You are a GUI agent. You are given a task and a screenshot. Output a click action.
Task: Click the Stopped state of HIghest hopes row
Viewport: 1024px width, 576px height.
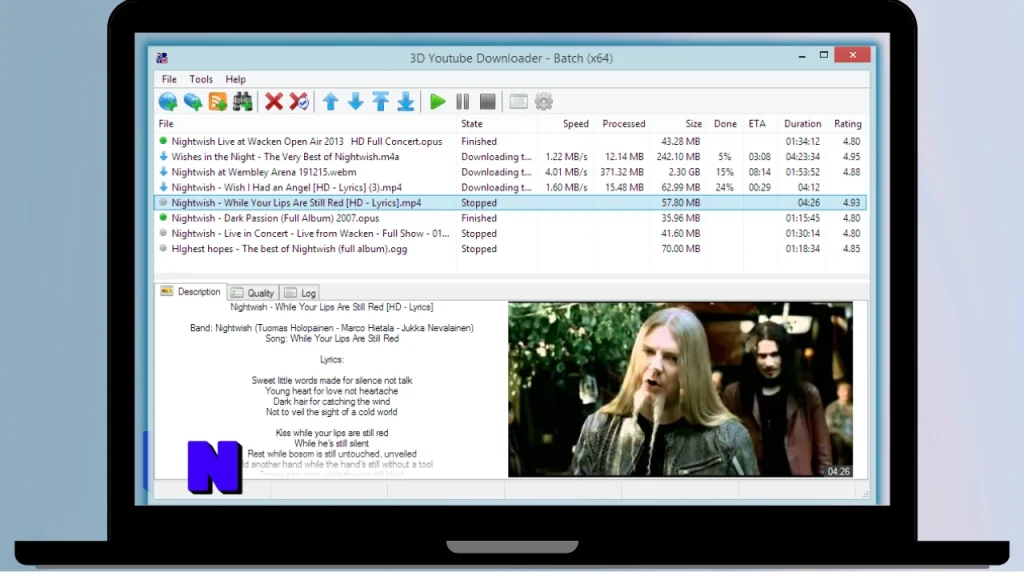click(x=479, y=249)
